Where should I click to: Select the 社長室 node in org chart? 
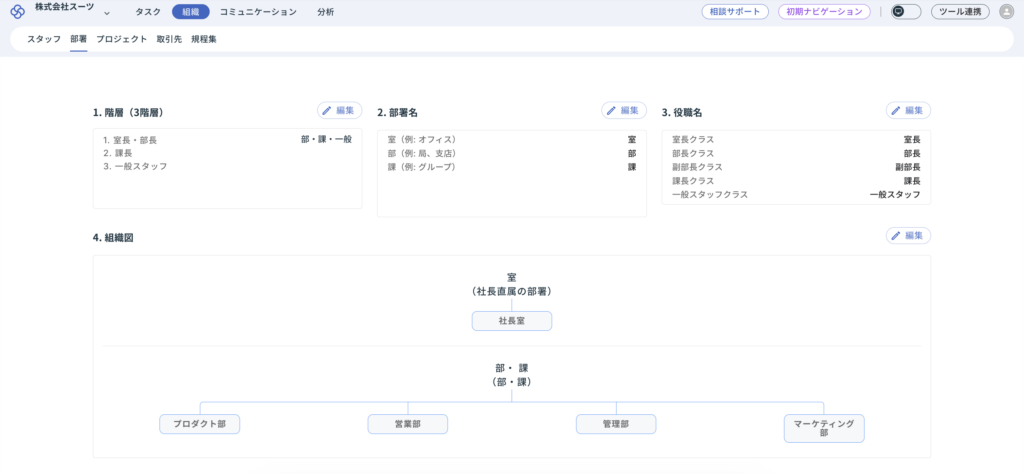pos(512,321)
